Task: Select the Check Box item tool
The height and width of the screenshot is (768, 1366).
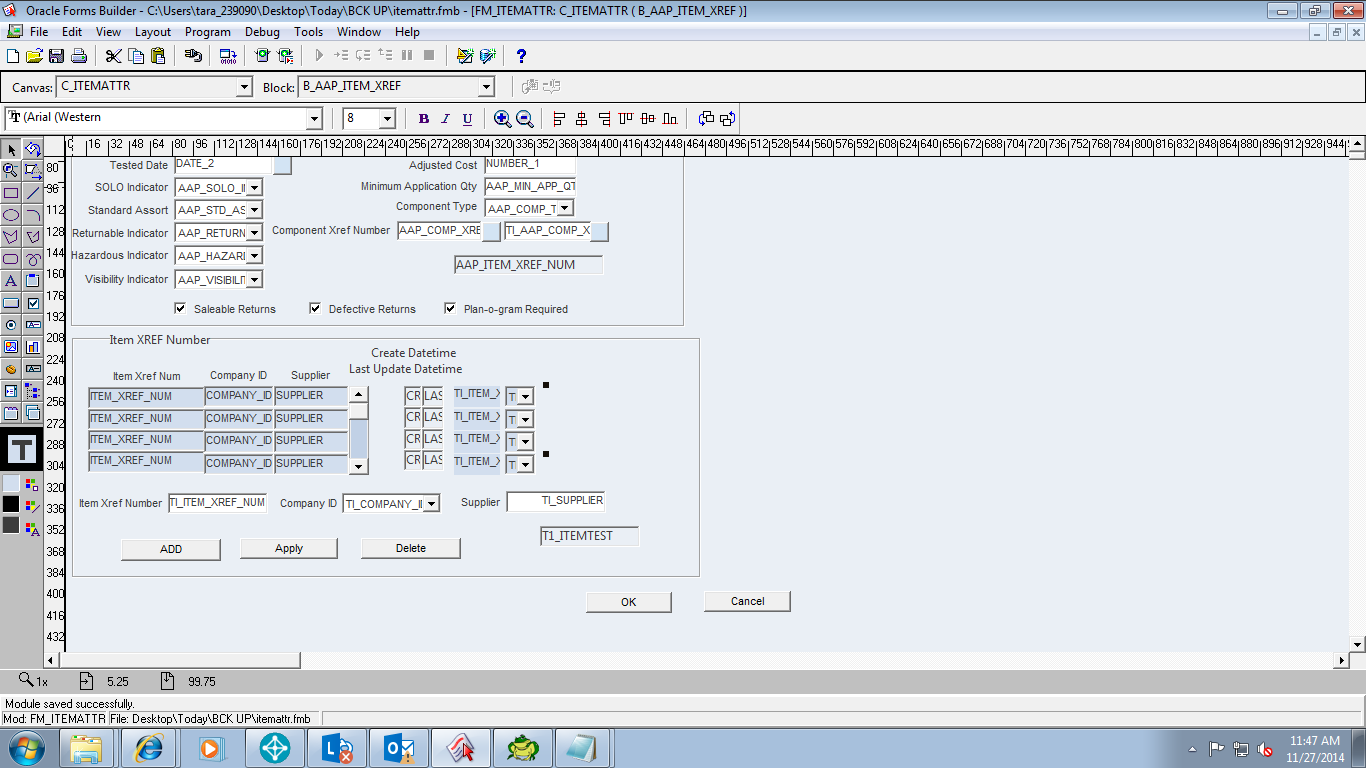Action: point(33,303)
